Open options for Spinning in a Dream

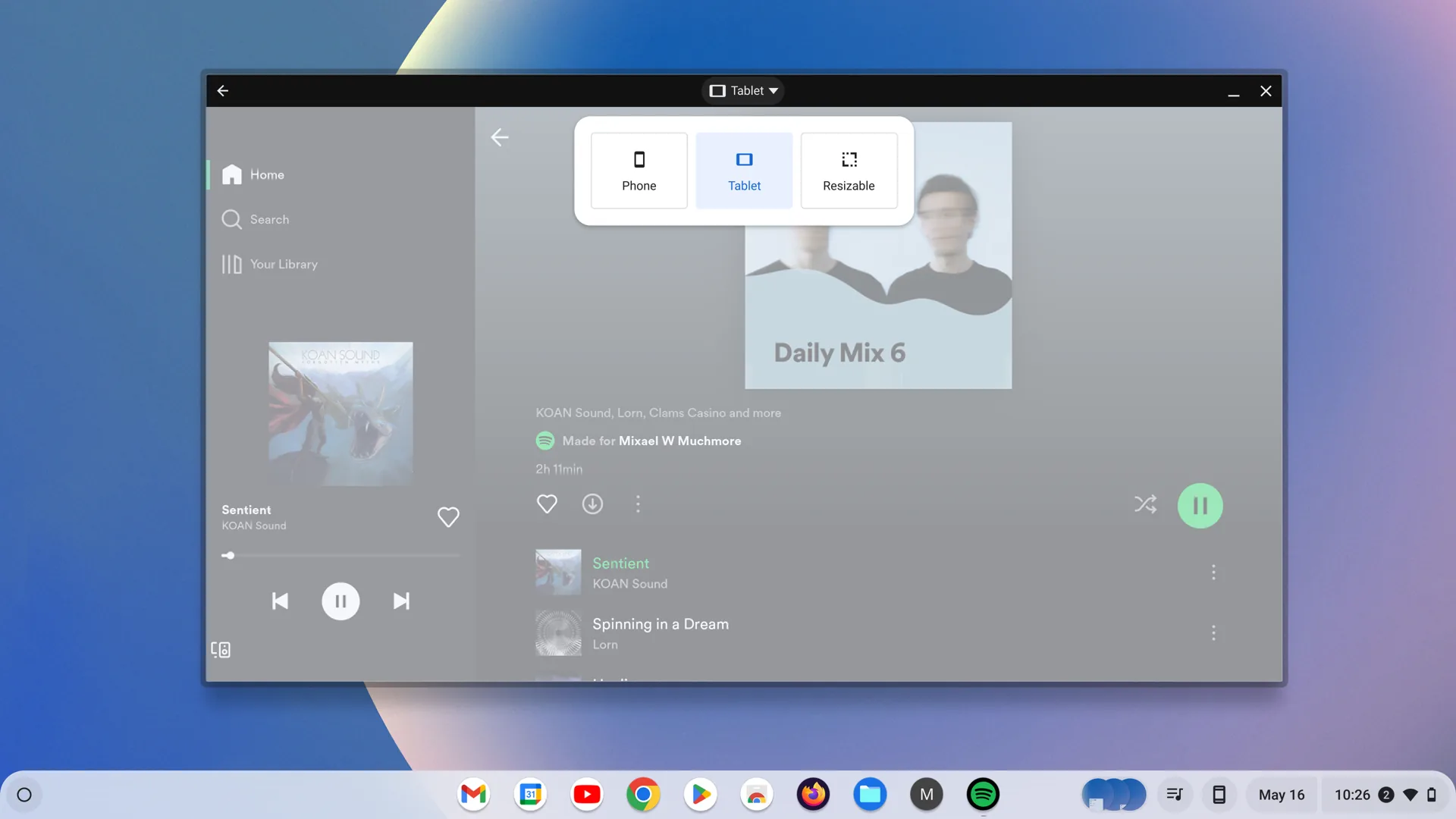coord(1213,633)
